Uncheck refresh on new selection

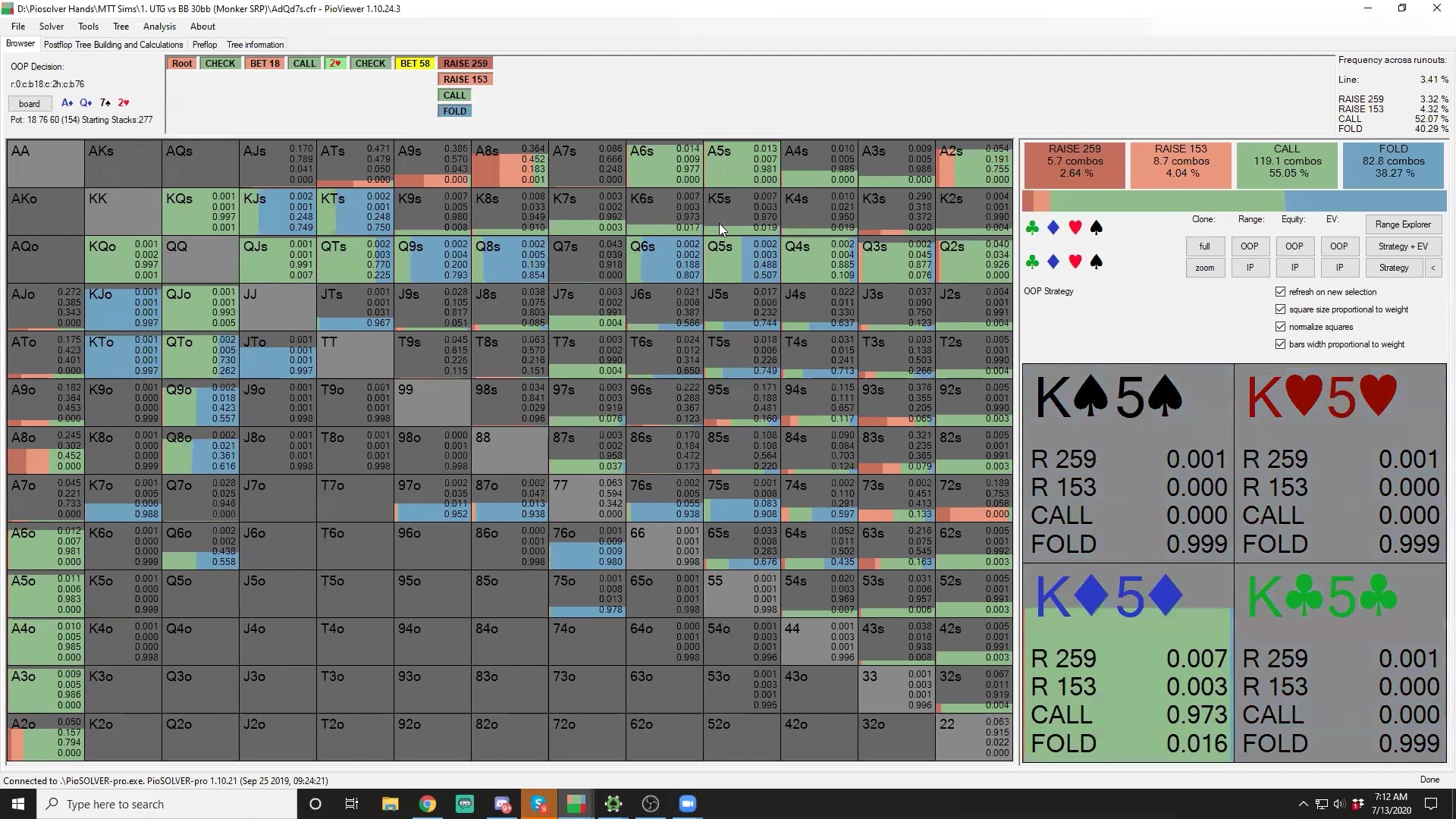click(x=1281, y=292)
